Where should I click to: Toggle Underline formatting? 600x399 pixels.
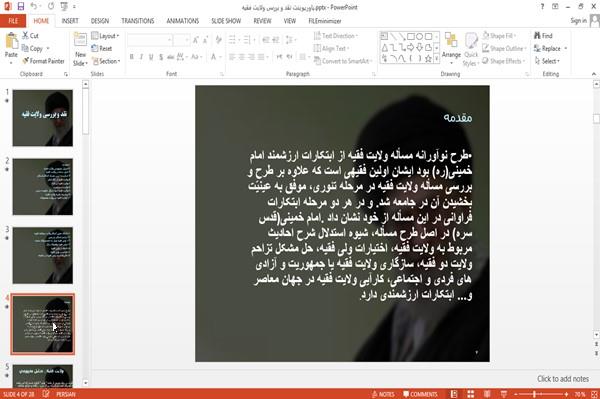tap(151, 57)
